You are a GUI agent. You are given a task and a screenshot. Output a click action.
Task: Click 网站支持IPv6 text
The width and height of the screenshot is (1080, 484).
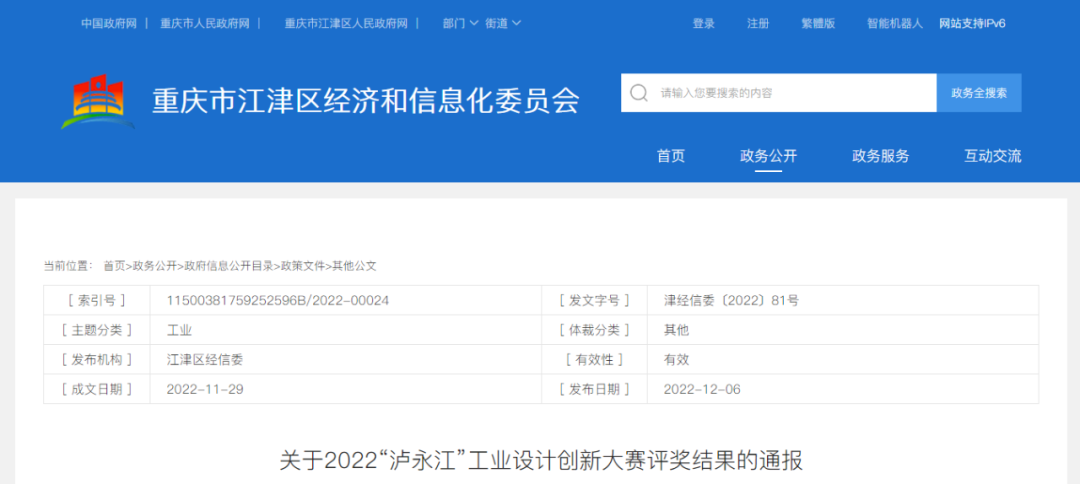coord(973,23)
